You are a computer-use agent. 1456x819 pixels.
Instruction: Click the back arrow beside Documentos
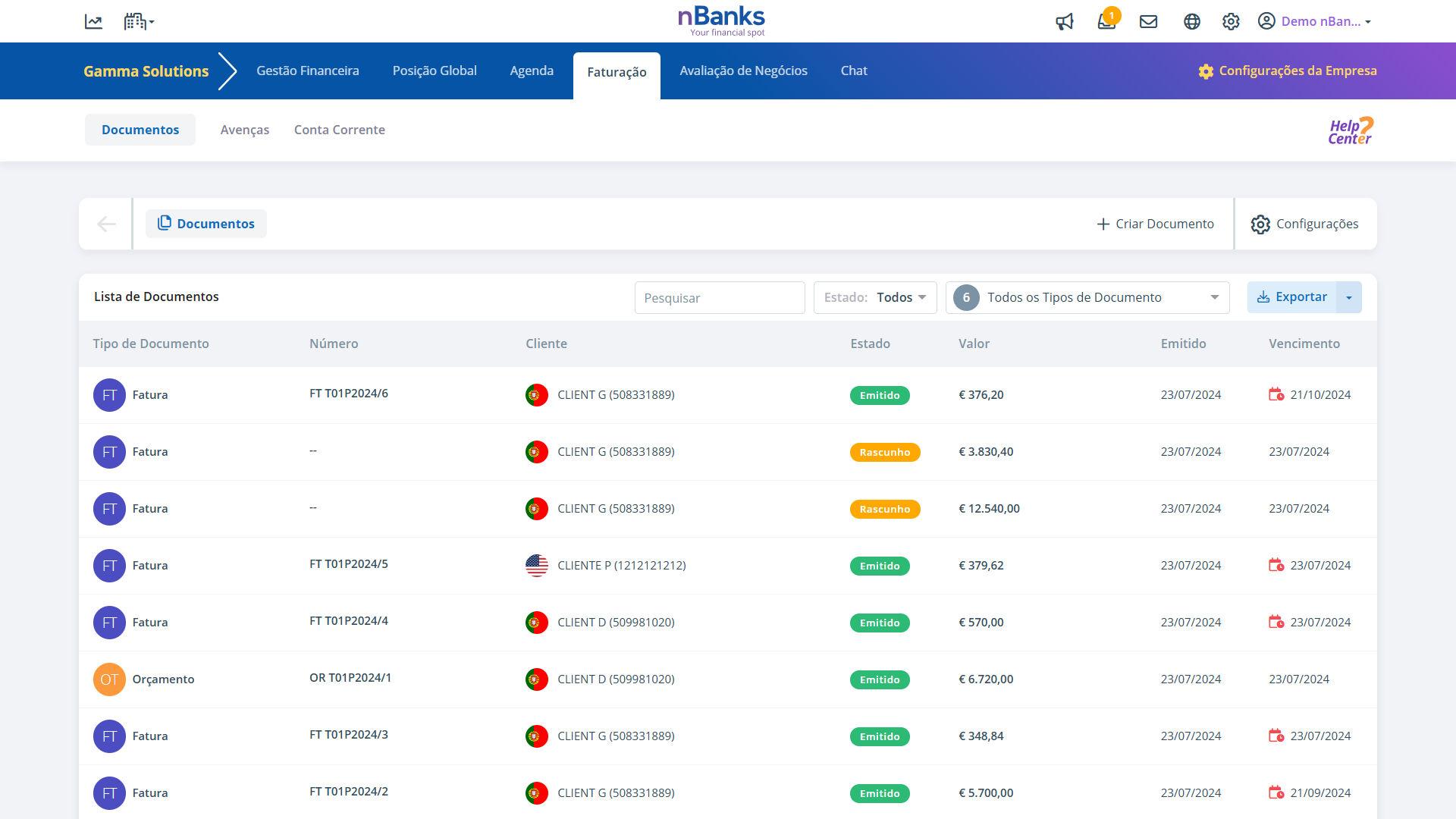click(x=106, y=224)
